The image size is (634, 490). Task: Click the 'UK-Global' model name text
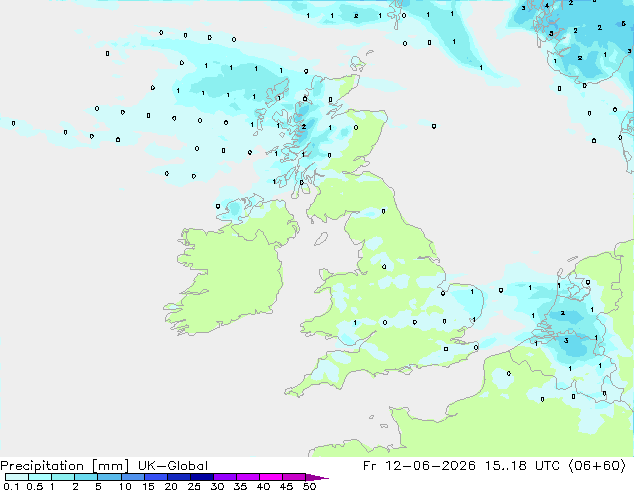(x=173, y=466)
